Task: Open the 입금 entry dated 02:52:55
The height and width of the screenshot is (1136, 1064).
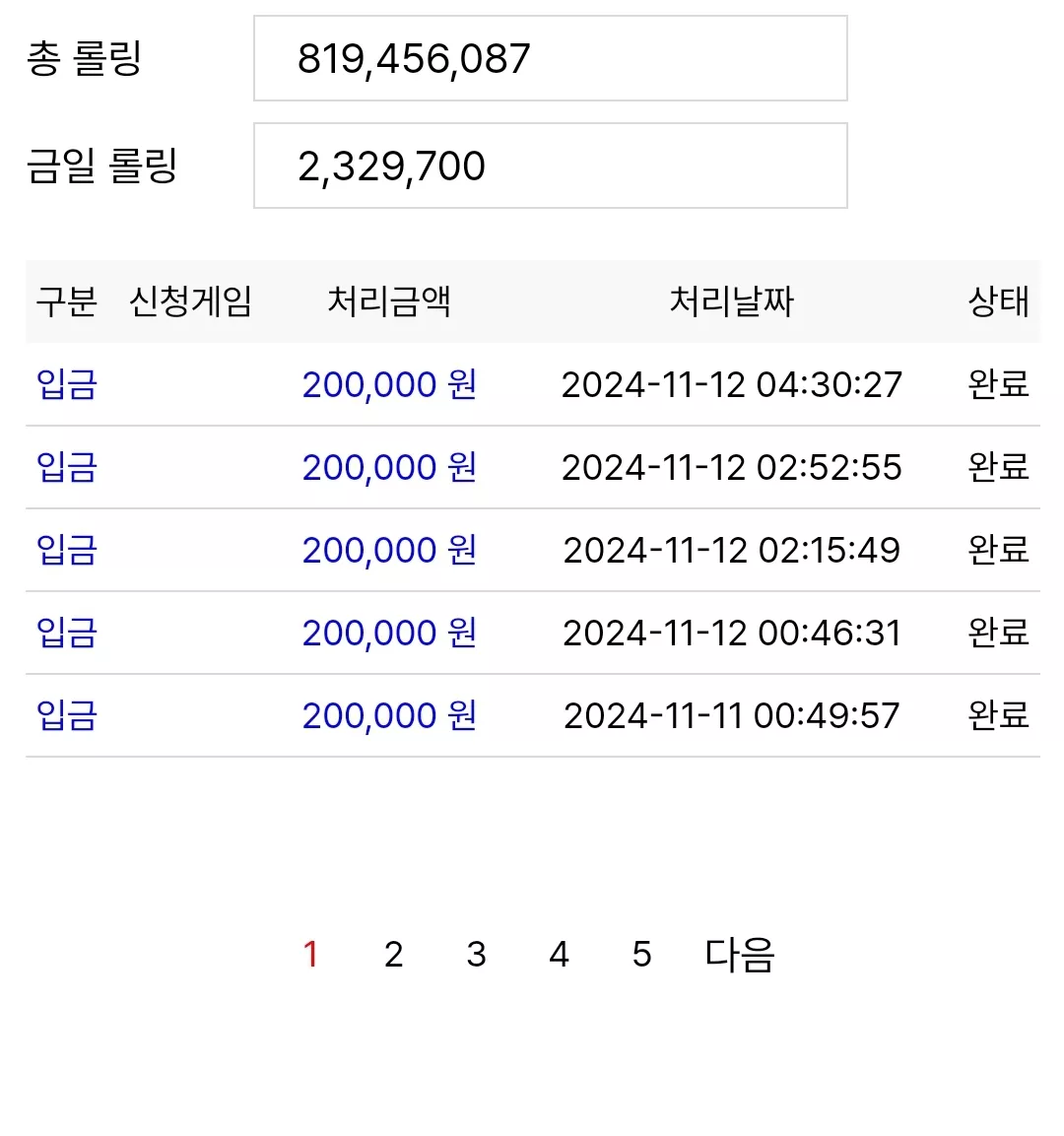Action: point(67,467)
